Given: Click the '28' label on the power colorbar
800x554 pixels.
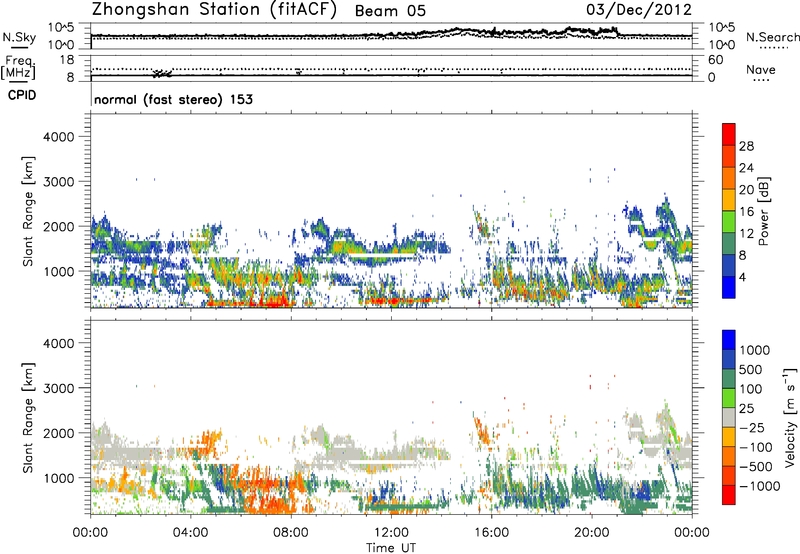Looking at the screenshot, I should (x=746, y=146).
